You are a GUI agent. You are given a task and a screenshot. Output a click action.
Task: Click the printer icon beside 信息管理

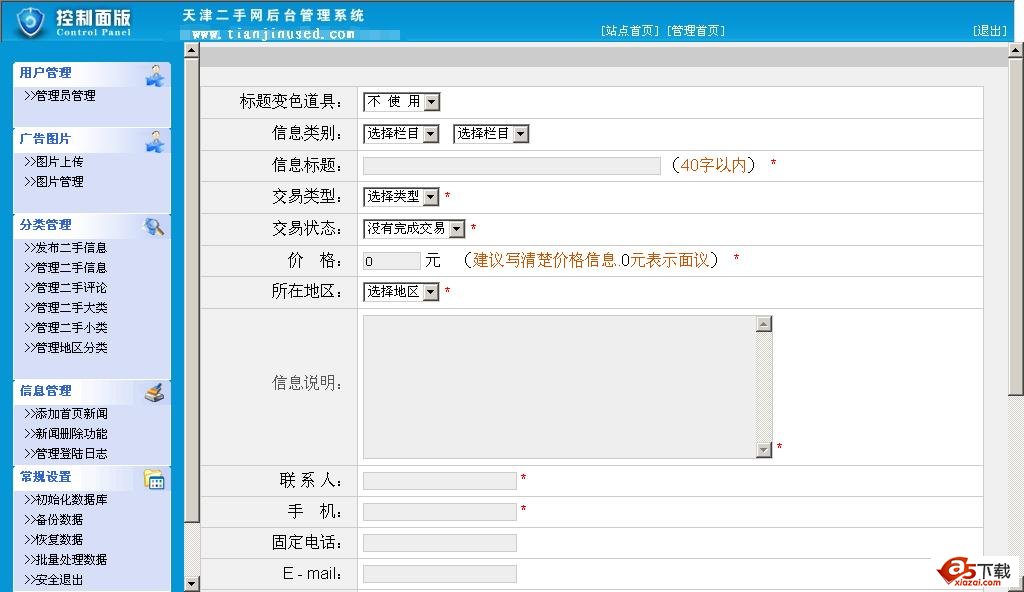tap(154, 392)
